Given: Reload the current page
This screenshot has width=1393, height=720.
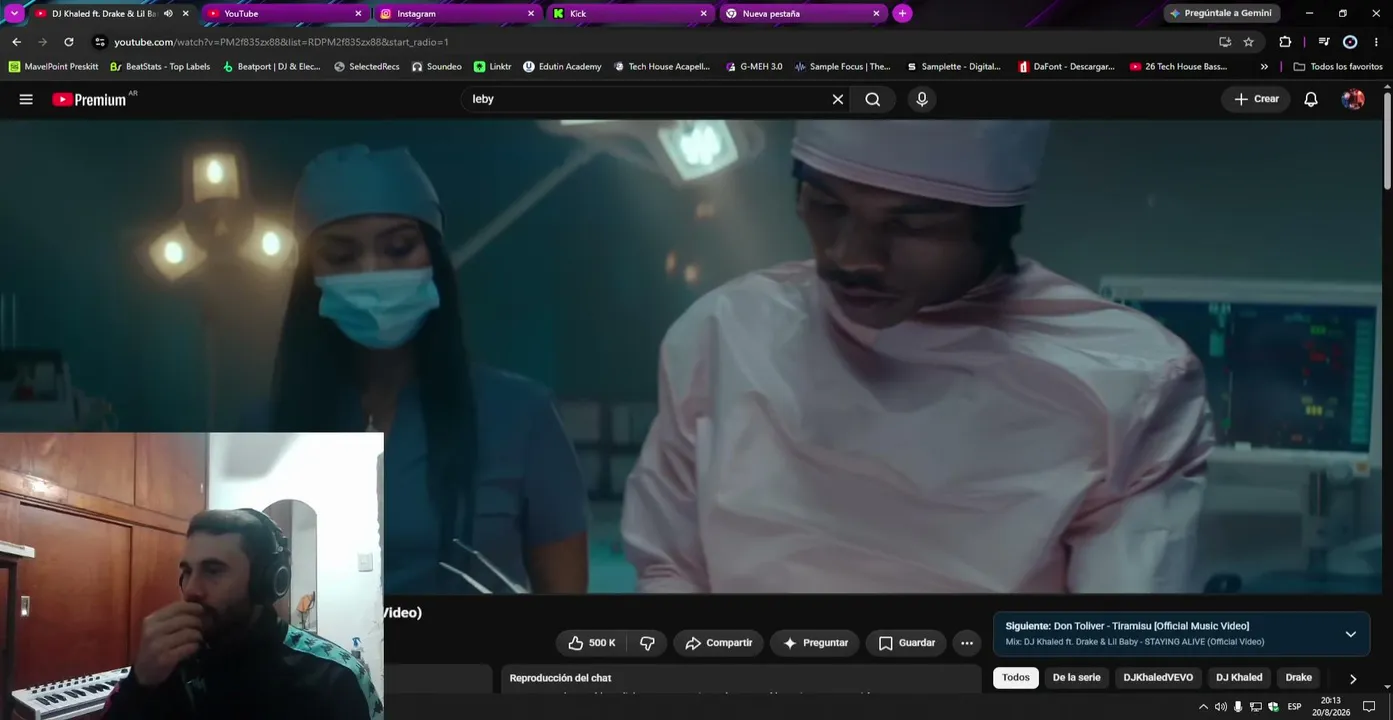Looking at the screenshot, I should point(68,42).
